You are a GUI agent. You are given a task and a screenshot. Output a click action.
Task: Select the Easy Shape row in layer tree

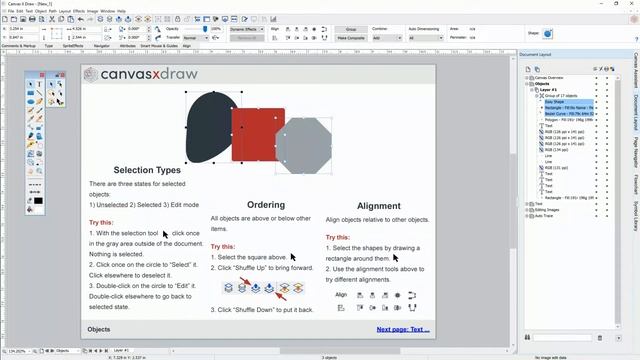tap(569, 102)
